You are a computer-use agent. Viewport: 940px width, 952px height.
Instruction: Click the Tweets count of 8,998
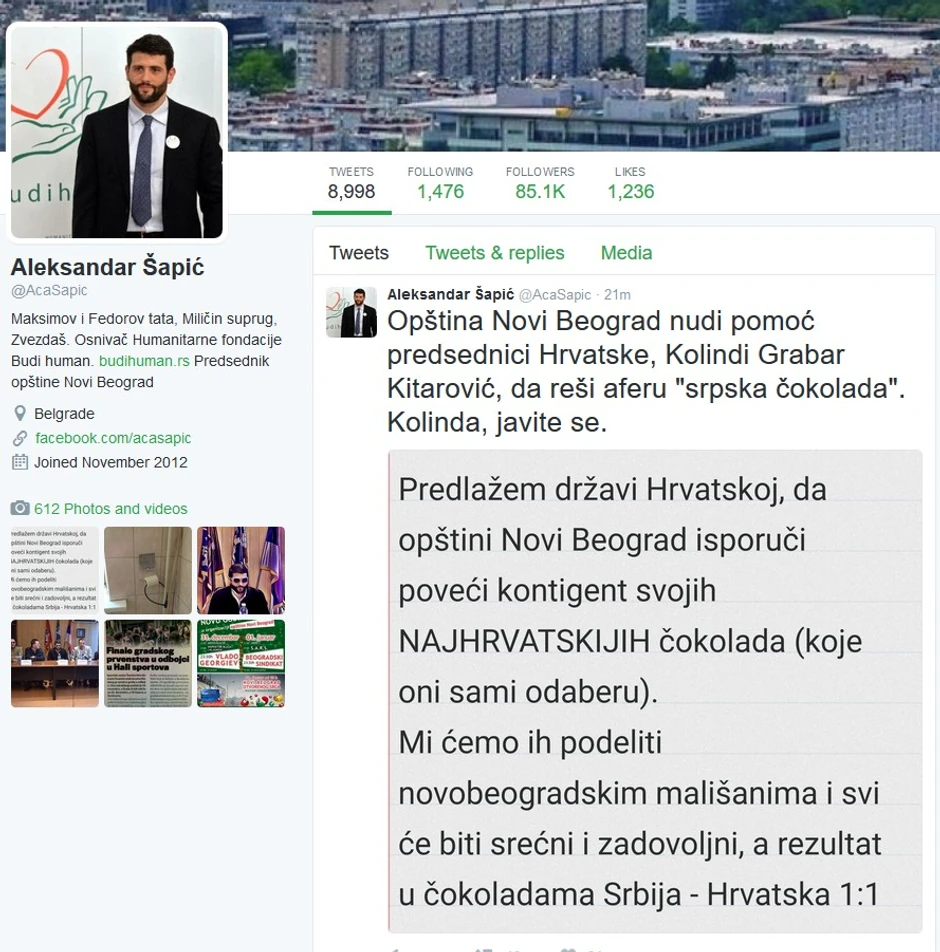351,183
